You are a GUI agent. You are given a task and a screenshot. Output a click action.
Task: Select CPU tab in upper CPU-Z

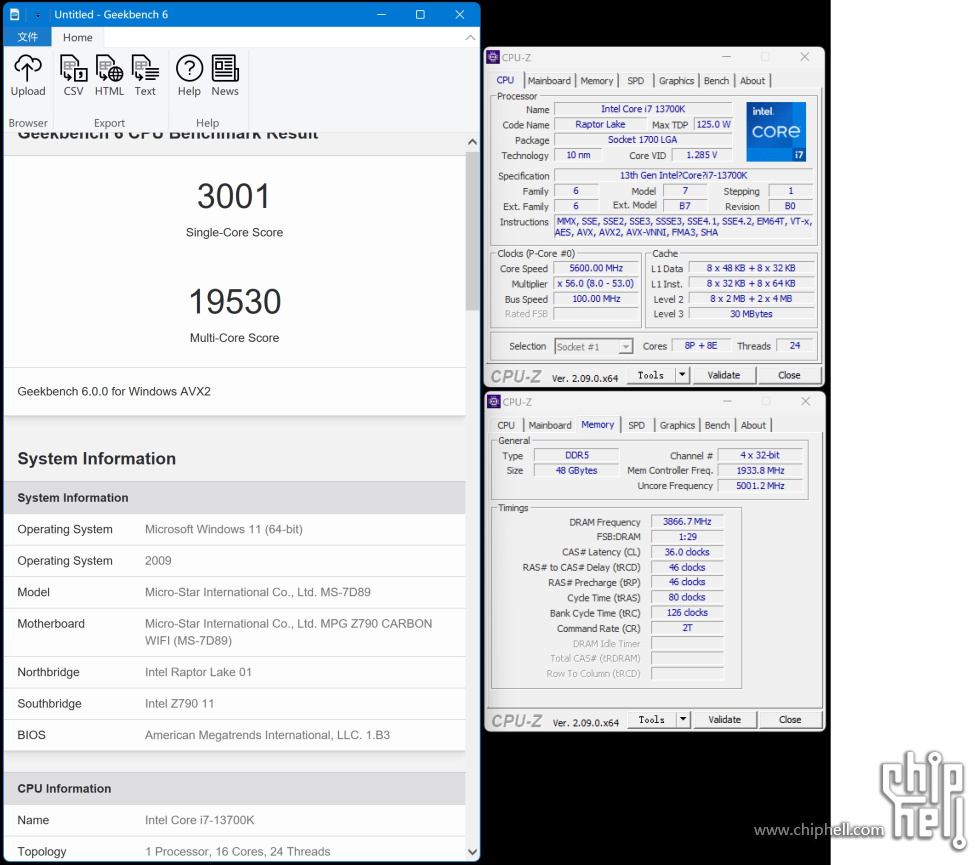tap(505, 80)
